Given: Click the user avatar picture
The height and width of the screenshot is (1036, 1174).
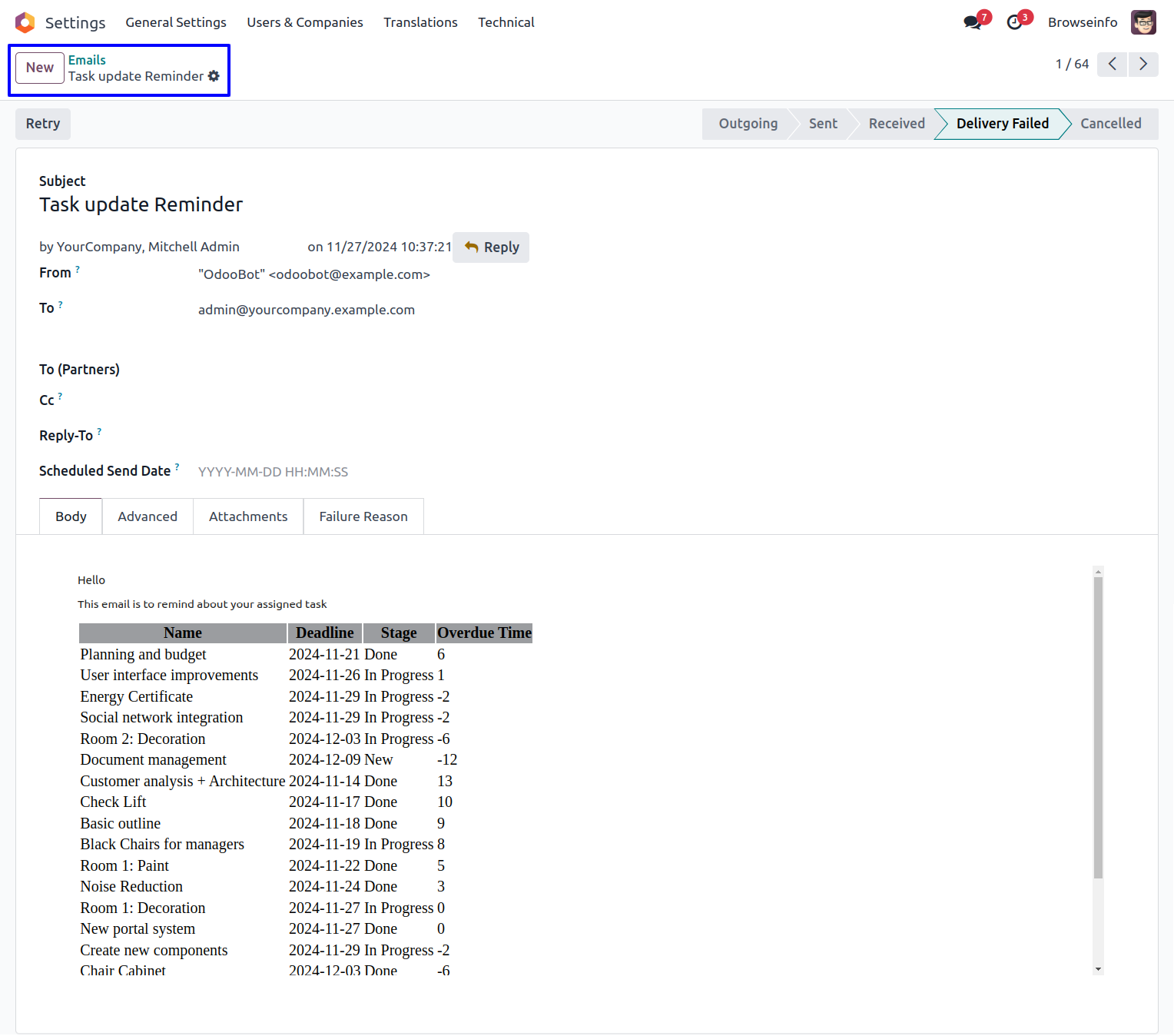Looking at the screenshot, I should [x=1143, y=22].
